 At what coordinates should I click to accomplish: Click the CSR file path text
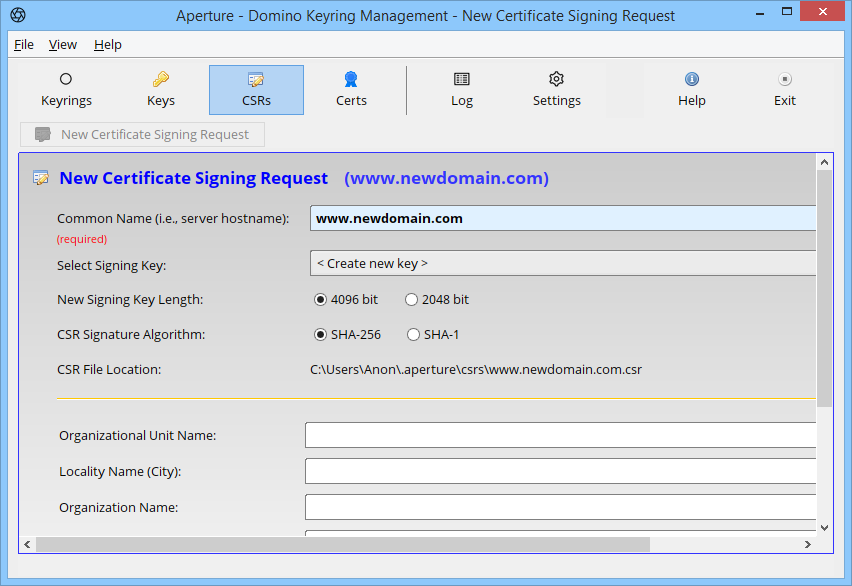click(x=476, y=370)
